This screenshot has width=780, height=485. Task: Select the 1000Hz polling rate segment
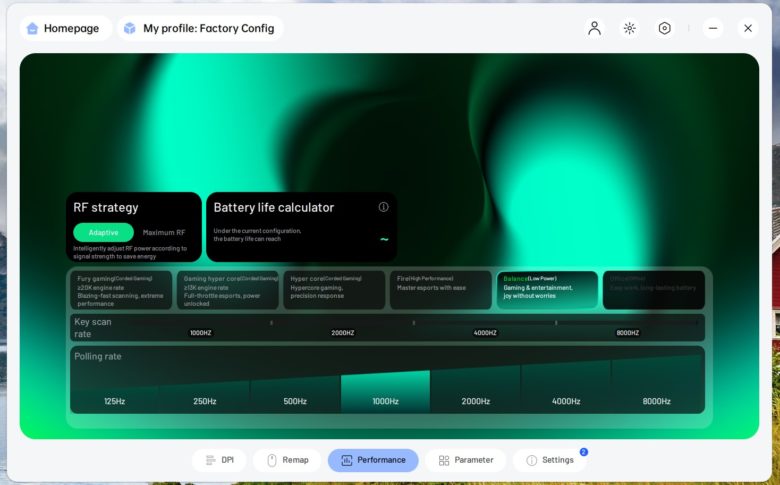(386, 391)
